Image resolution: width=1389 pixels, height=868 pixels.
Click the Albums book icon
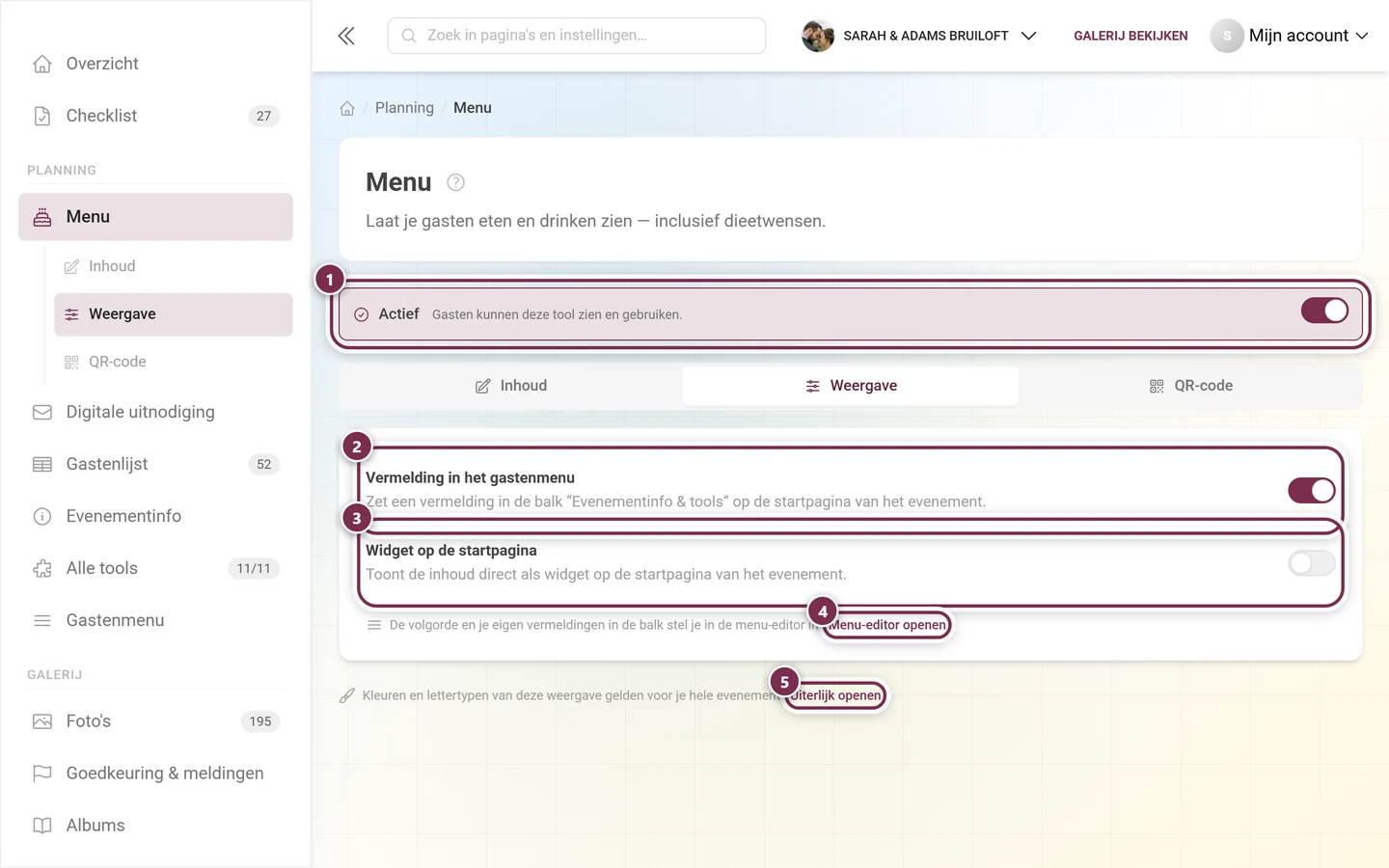tap(42, 826)
